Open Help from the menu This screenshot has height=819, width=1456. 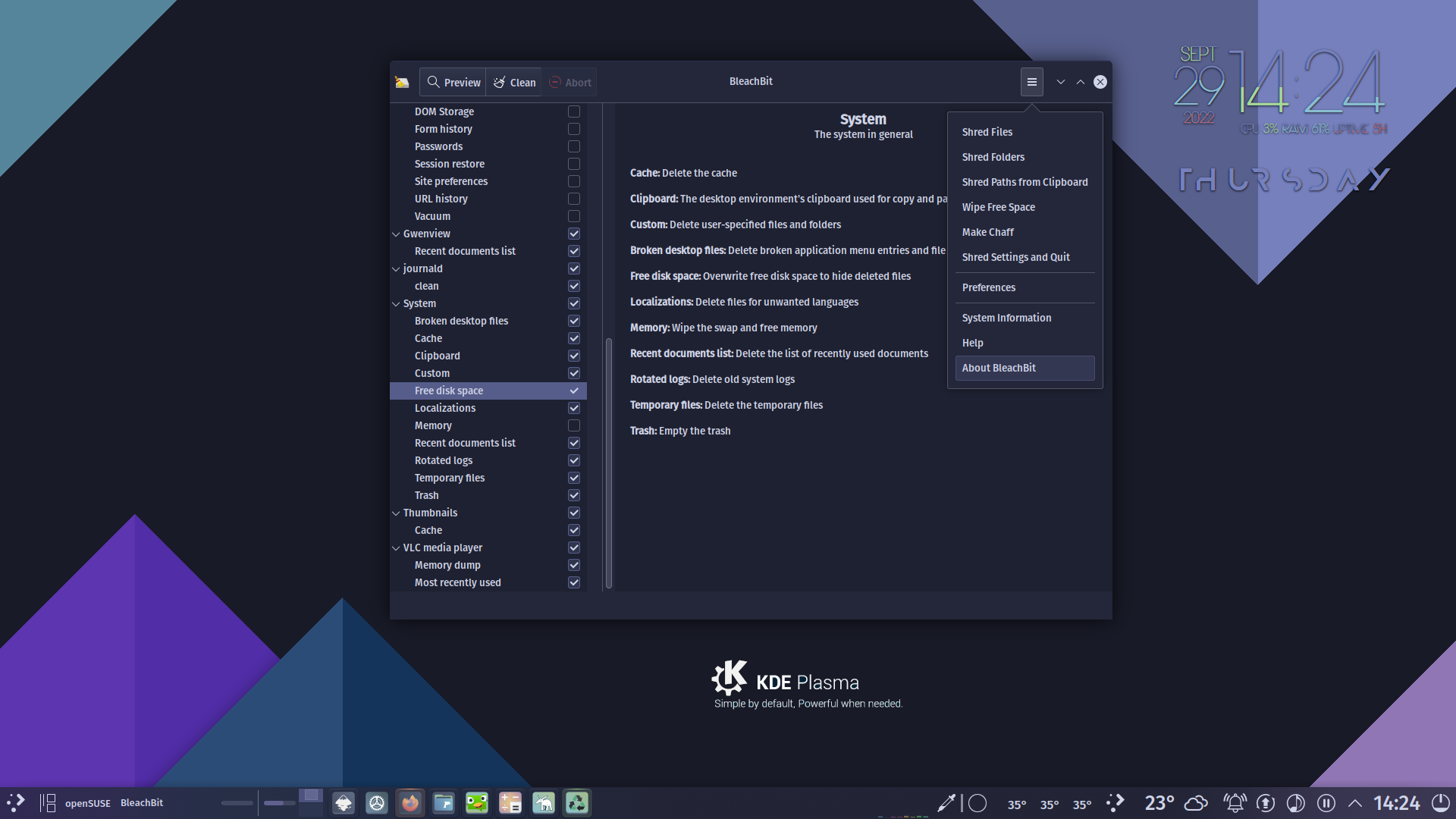1025,343
